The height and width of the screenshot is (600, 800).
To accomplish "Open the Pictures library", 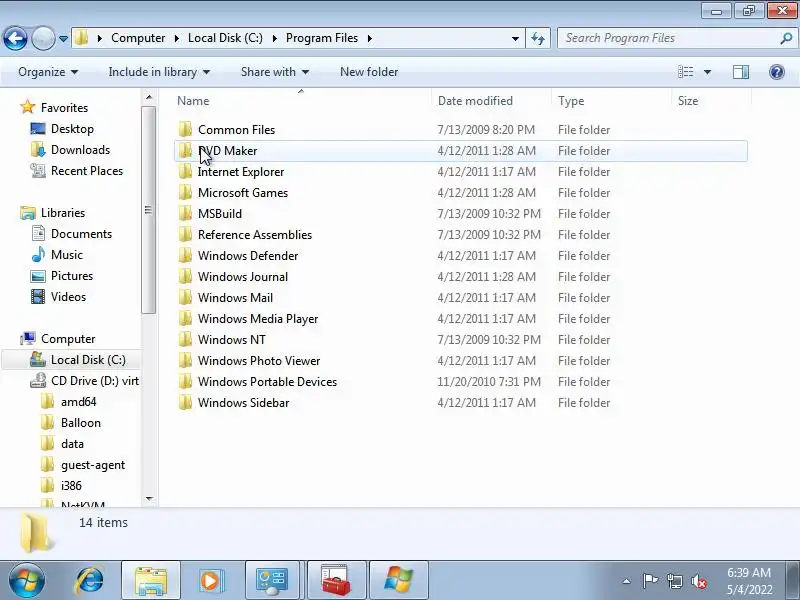I will pyautogui.click(x=71, y=276).
